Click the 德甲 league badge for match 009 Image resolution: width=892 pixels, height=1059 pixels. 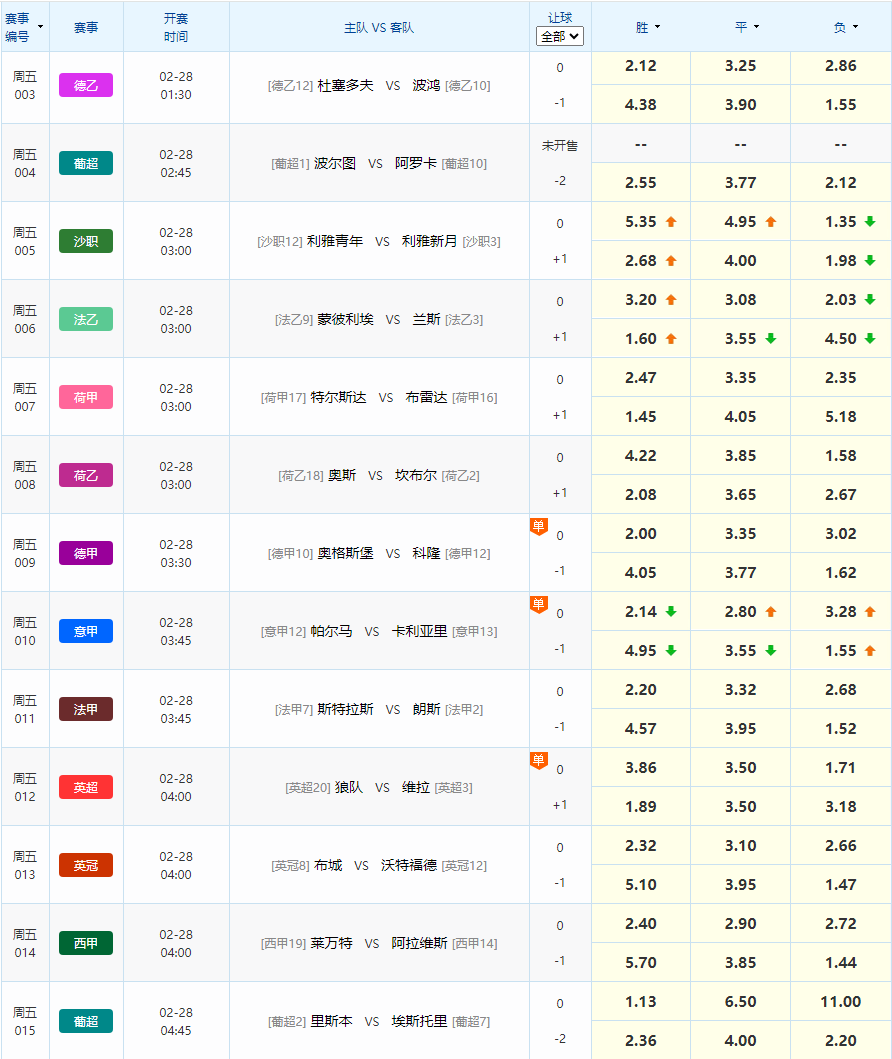(x=86, y=553)
